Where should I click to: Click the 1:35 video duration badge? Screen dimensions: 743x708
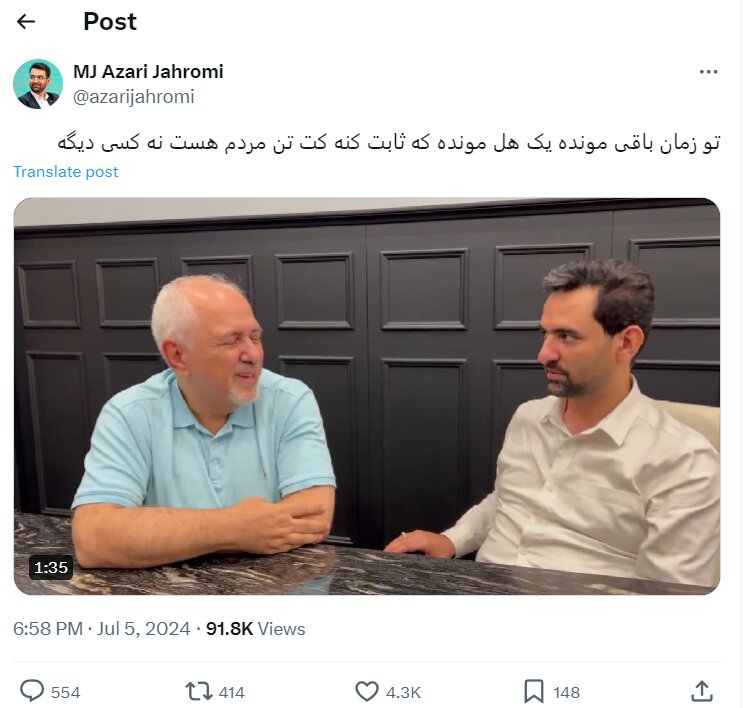[x=51, y=567]
